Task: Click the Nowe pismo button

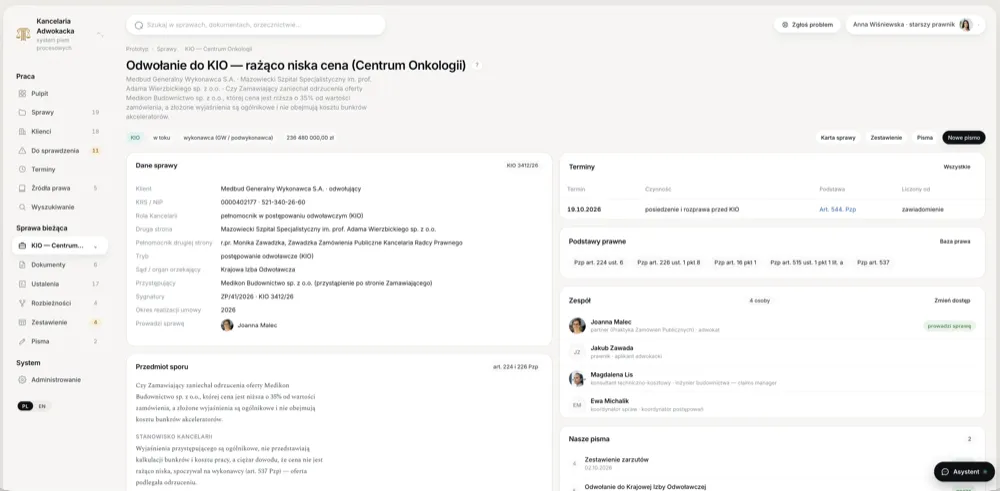Action: [964, 137]
